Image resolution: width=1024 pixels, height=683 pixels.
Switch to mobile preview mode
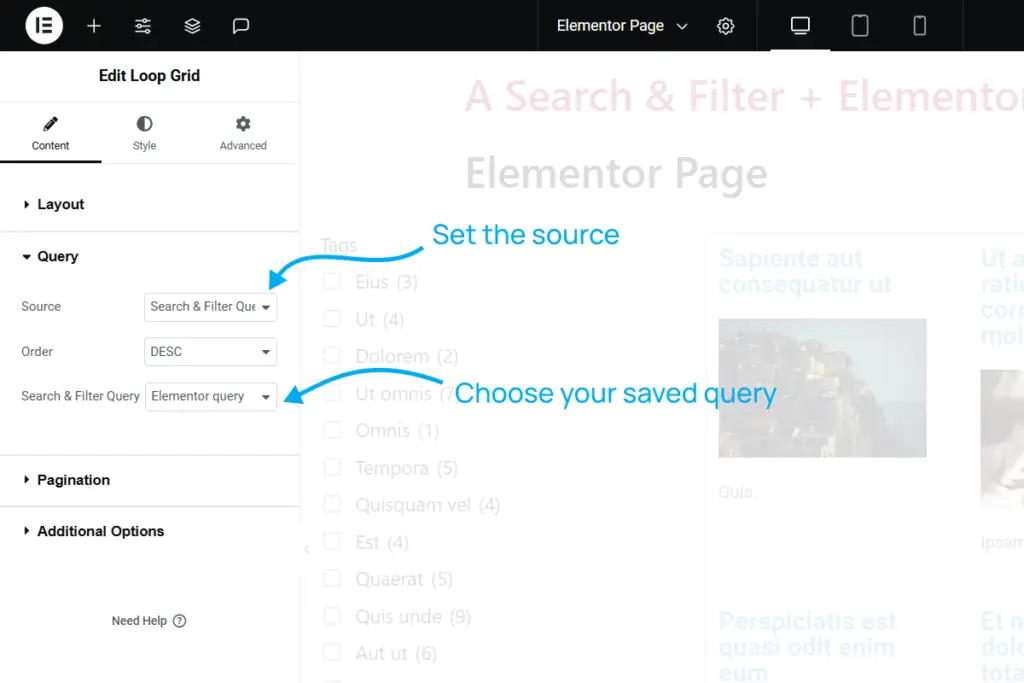point(920,25)
